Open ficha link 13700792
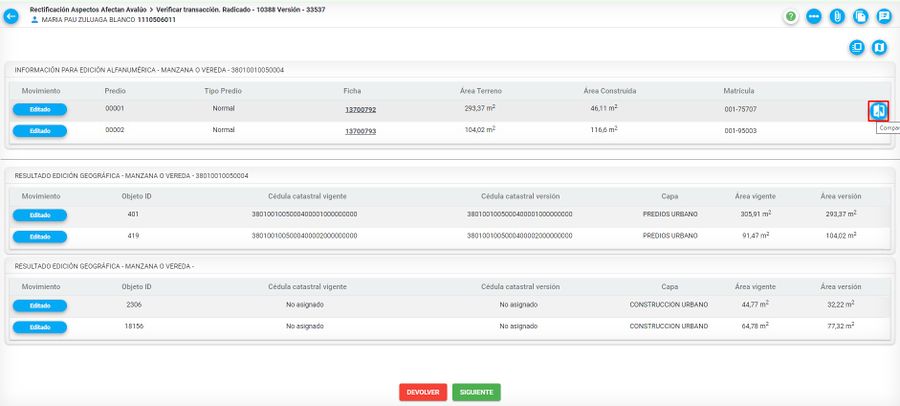 click(360, 109)
